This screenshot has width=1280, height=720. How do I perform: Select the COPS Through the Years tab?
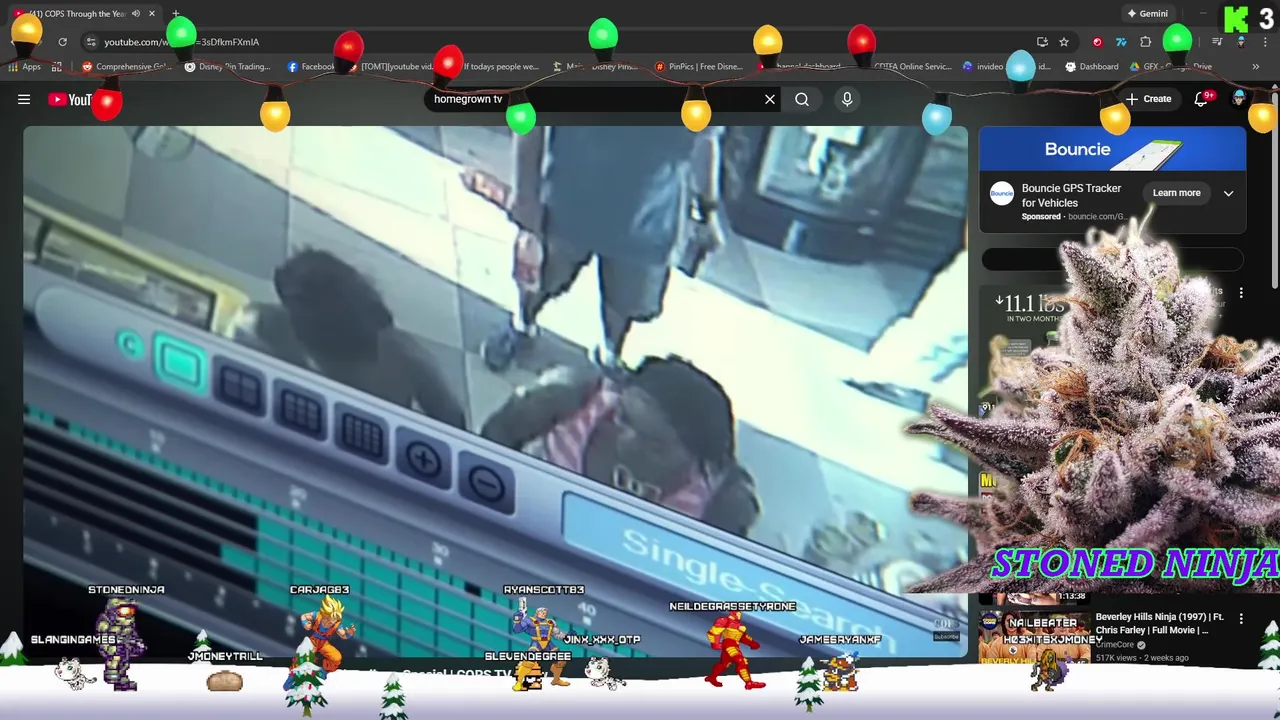(x=84, y=14)
